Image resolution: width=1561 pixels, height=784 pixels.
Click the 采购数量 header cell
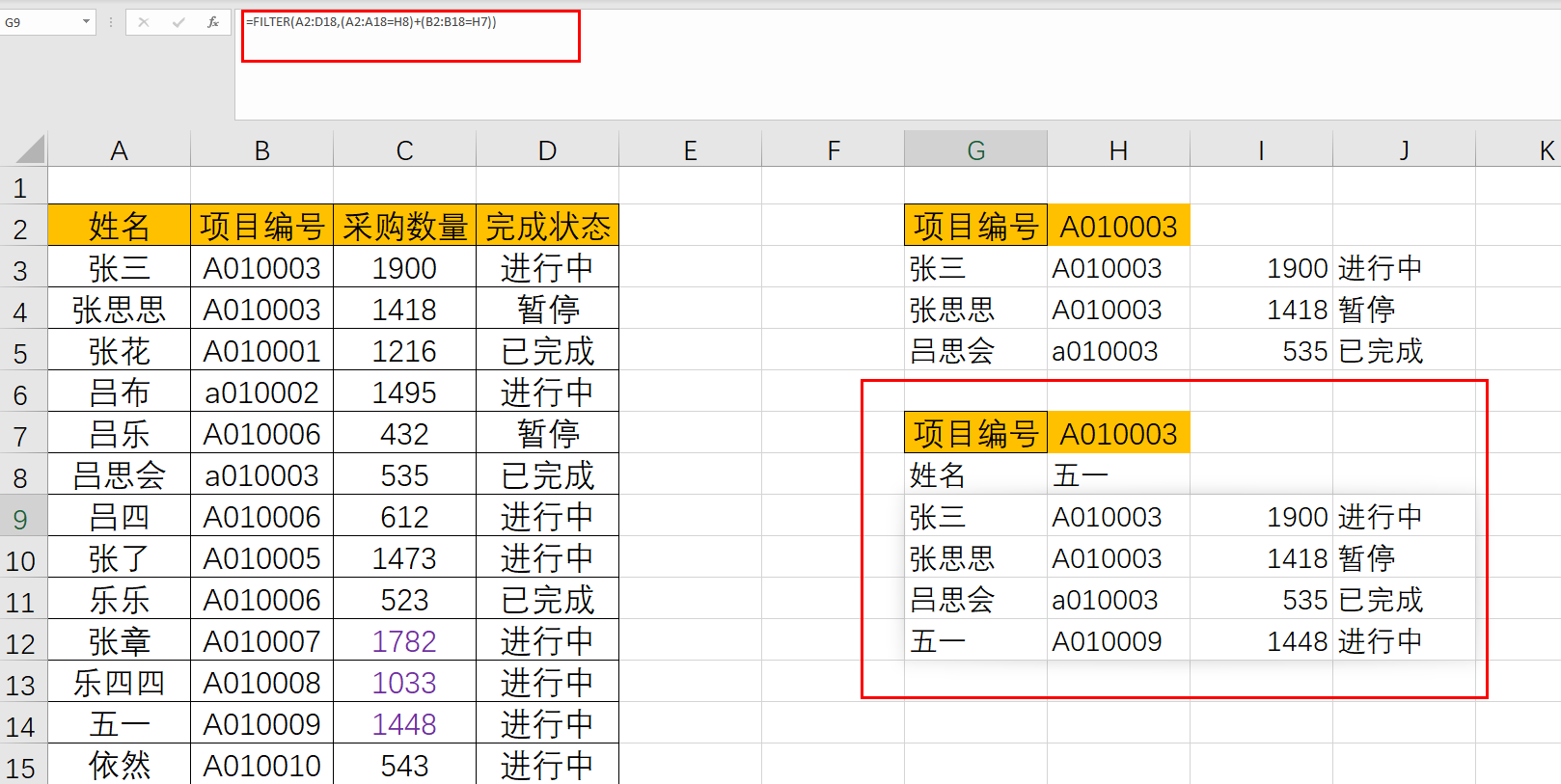click(404, 226)
